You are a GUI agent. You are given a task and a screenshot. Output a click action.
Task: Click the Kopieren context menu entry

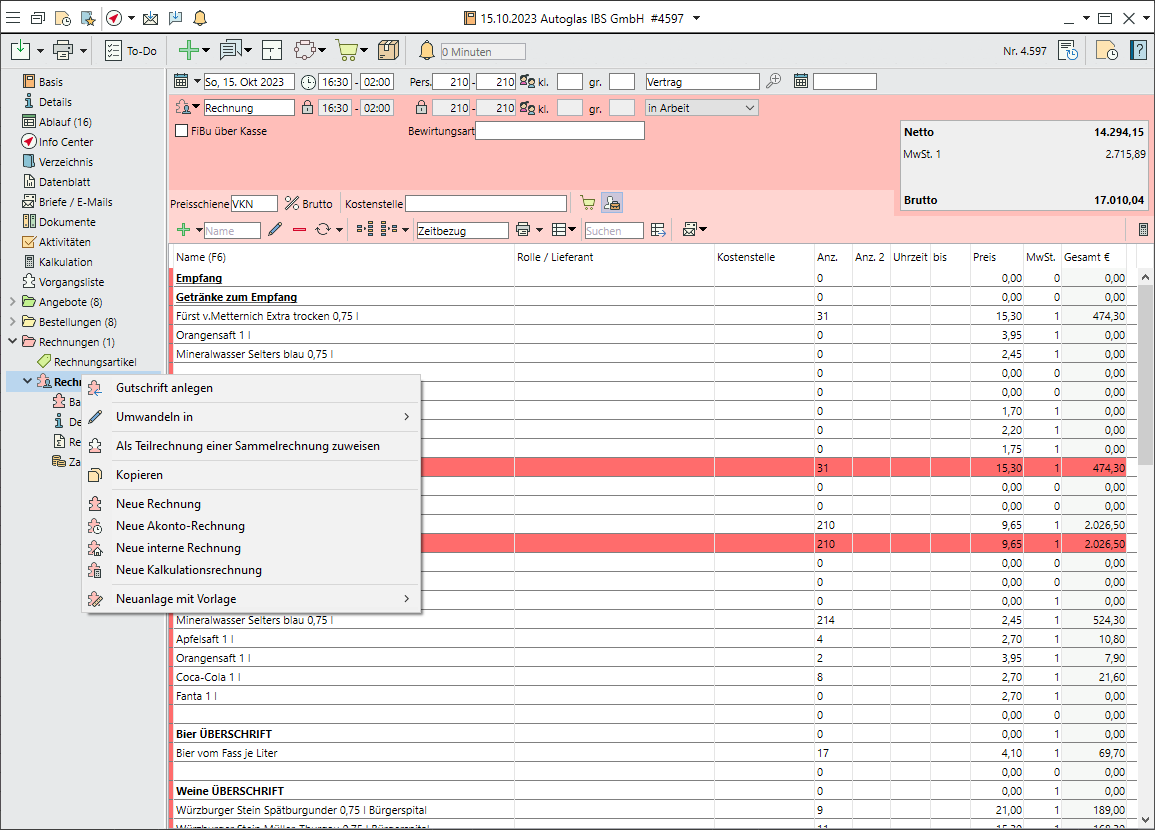click(x=139, y=475)
